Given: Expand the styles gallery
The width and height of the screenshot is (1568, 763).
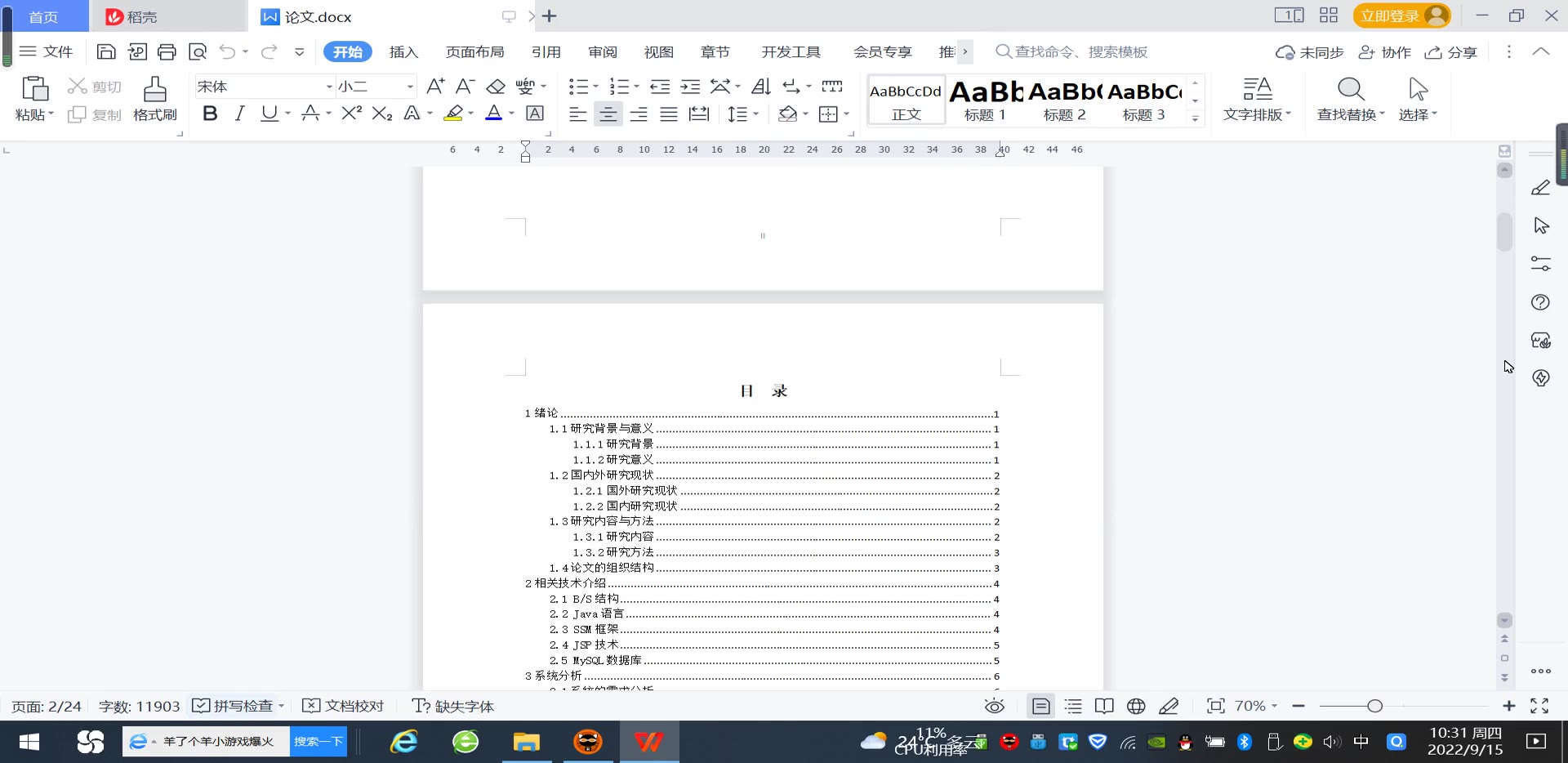Looking at the screenshot, I should click(x=1195, y=118).
